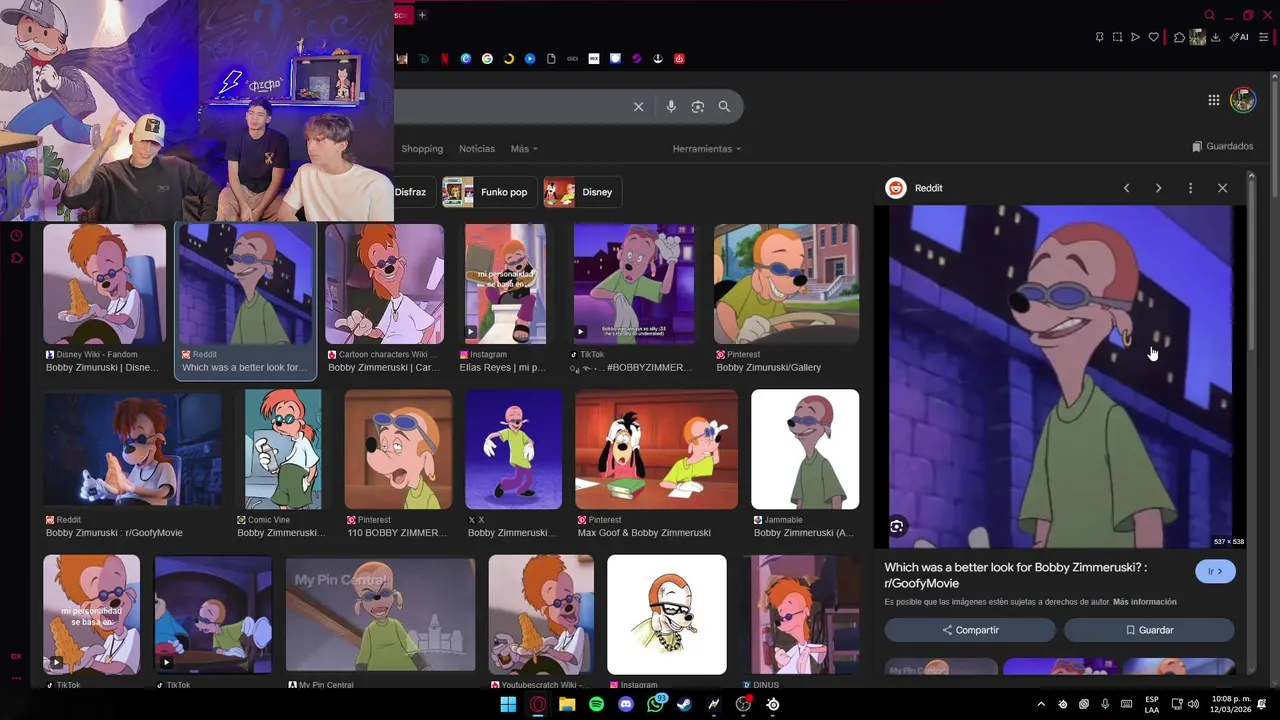This screenshot has width=1280, height=720.
Task: Open the large Bobby preview image
Action: 1060,377
